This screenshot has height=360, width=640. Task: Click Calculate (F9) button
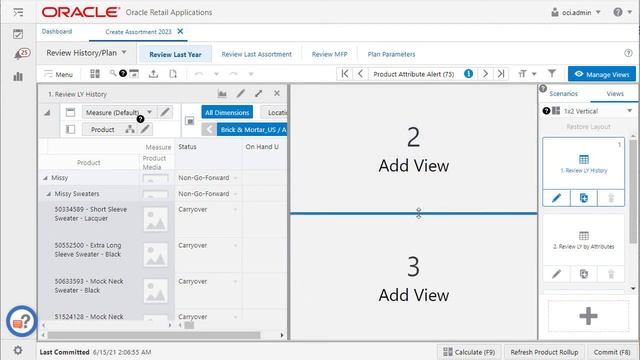tap(469, 352)
